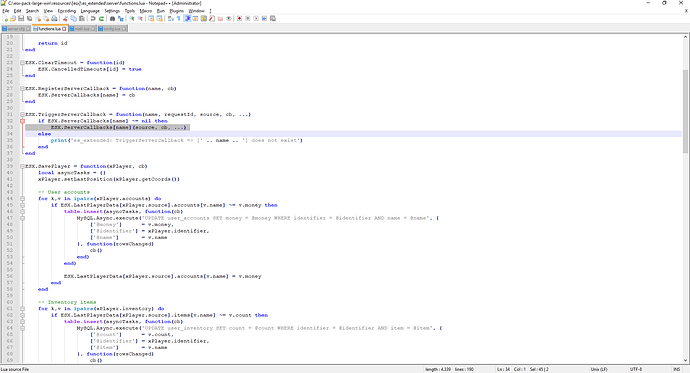Collapse the red if-block fold on line 32
Image resolution: width=690 pixels, height=373 pixels.
point(22,121)
